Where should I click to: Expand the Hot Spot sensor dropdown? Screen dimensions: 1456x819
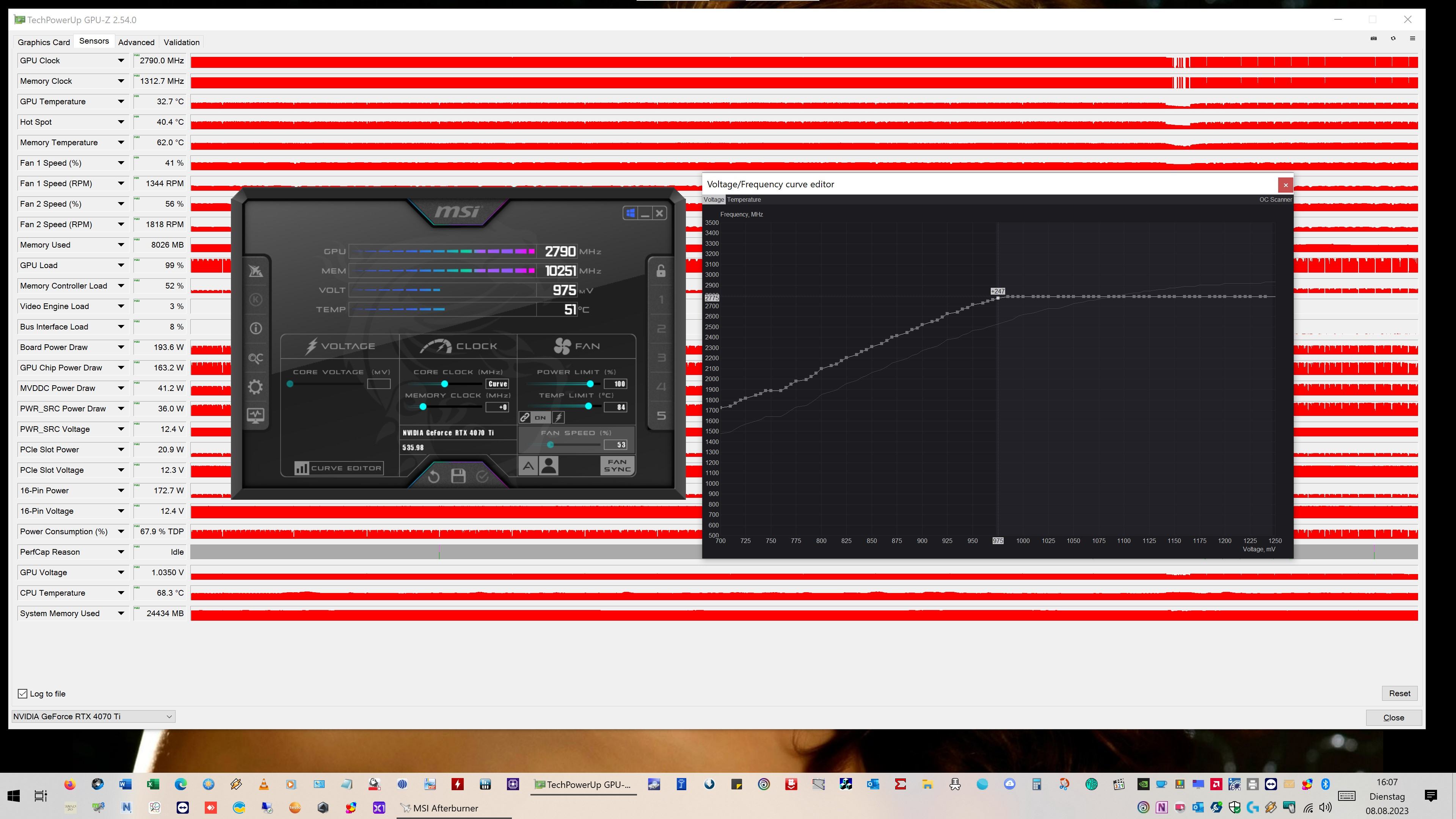(x=121, y=122)
